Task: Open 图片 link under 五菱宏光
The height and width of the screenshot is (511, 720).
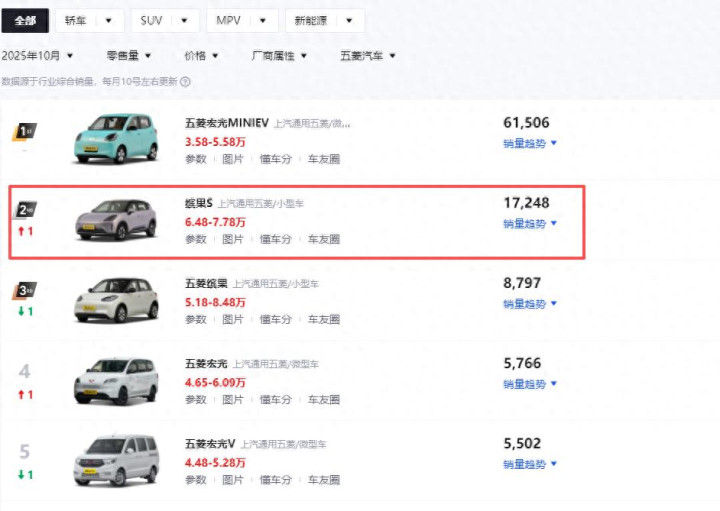Action: point(233,399)
